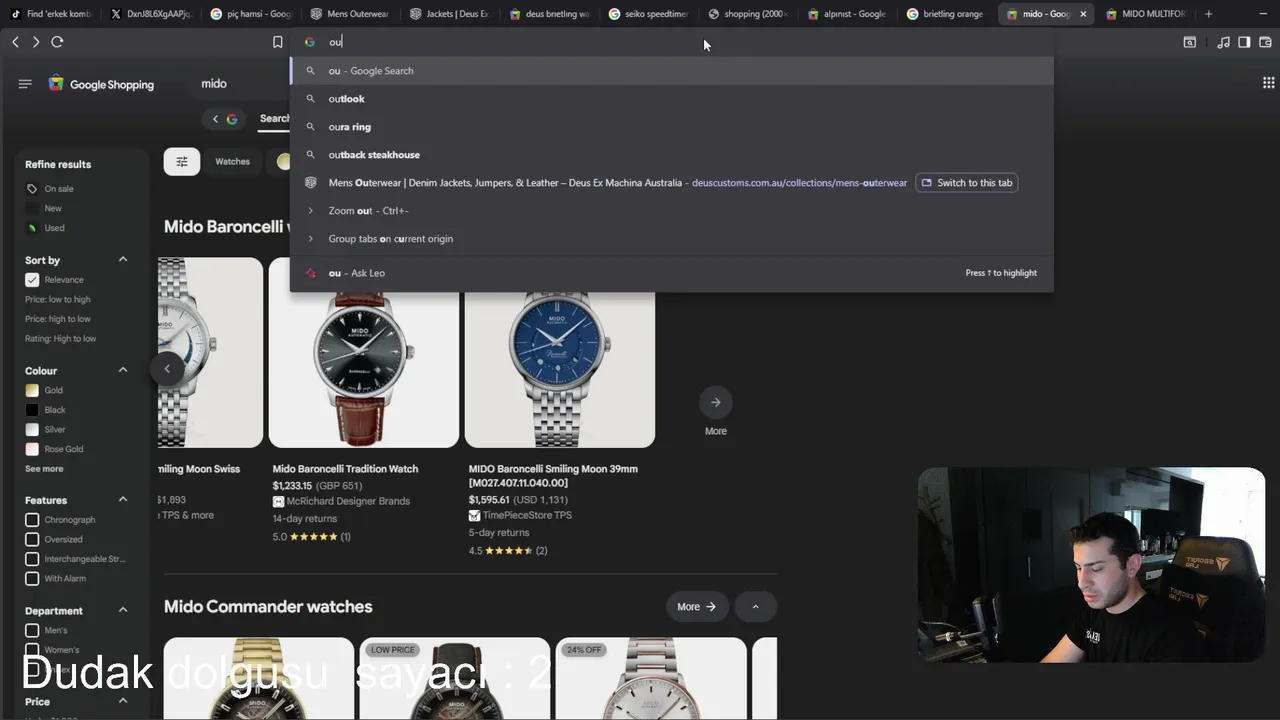
Task: Toggle the browser sidebar panel icon
Action: (x=1244, y=42)
